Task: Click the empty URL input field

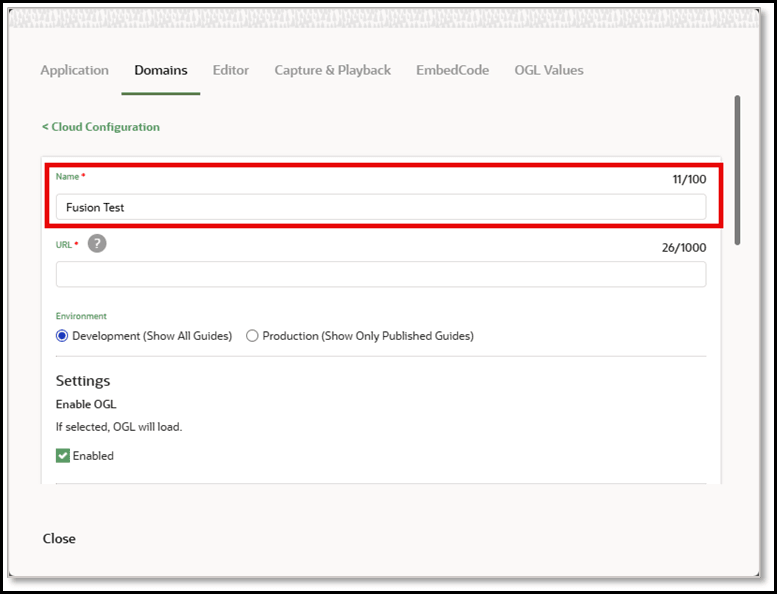Action: click(381, 274)
